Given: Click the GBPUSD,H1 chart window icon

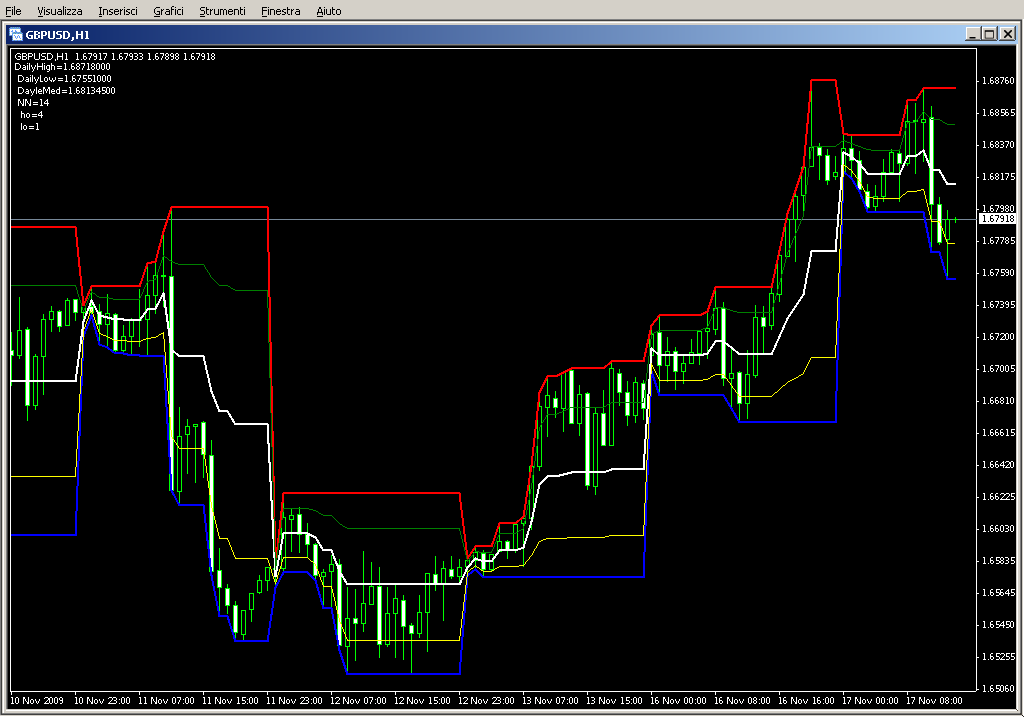Looking at the screenshot, I should tap(16, 34).
